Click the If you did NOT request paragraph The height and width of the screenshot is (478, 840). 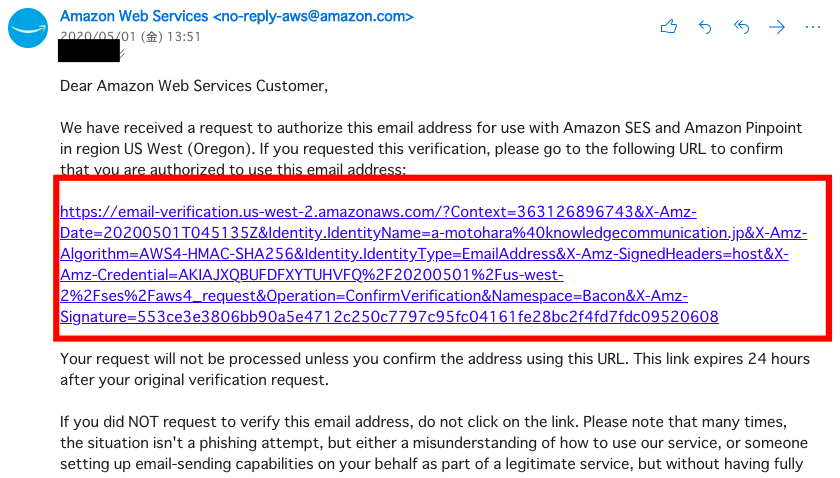400,442
